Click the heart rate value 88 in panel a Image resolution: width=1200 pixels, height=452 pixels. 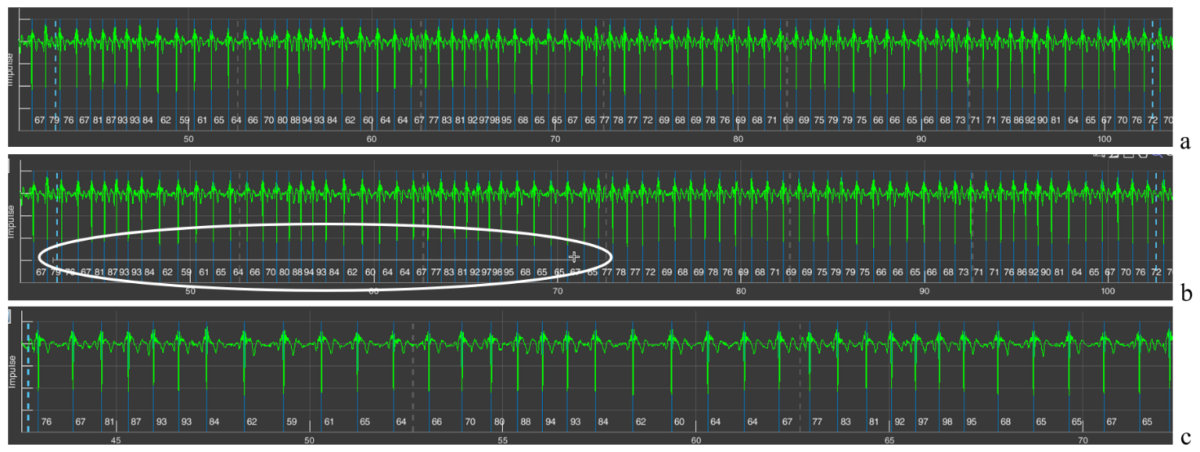coord(295,120)
